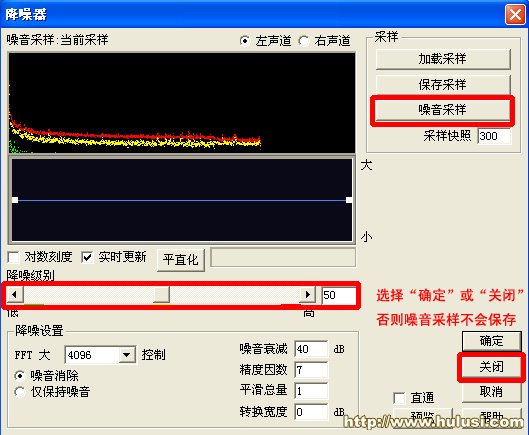
Task: Click the left arrow of the 降噪级别 slider
Action: (15, 295)
